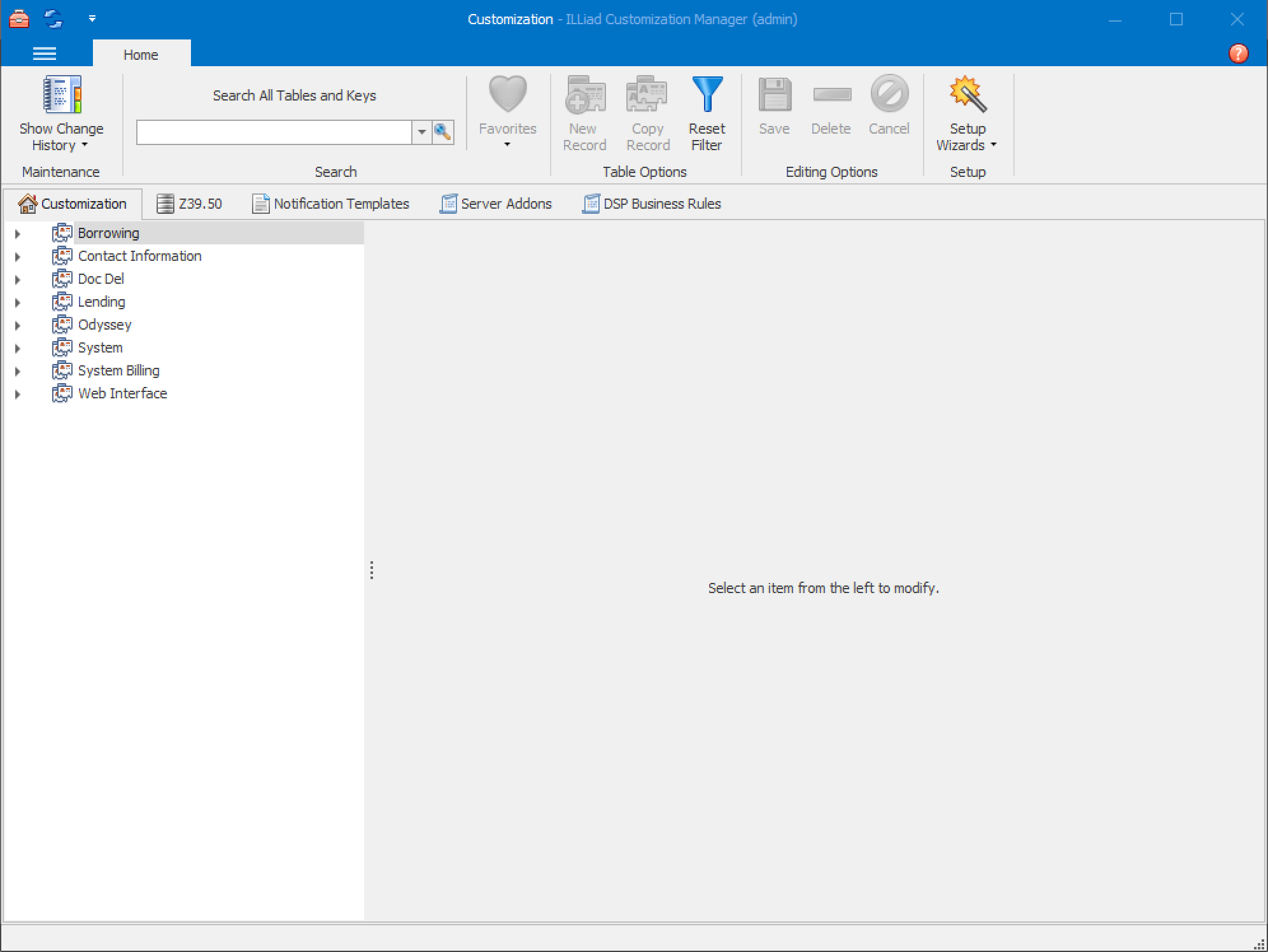Open the hamburger application menu
1268x952 pixels.
[45, 54]
